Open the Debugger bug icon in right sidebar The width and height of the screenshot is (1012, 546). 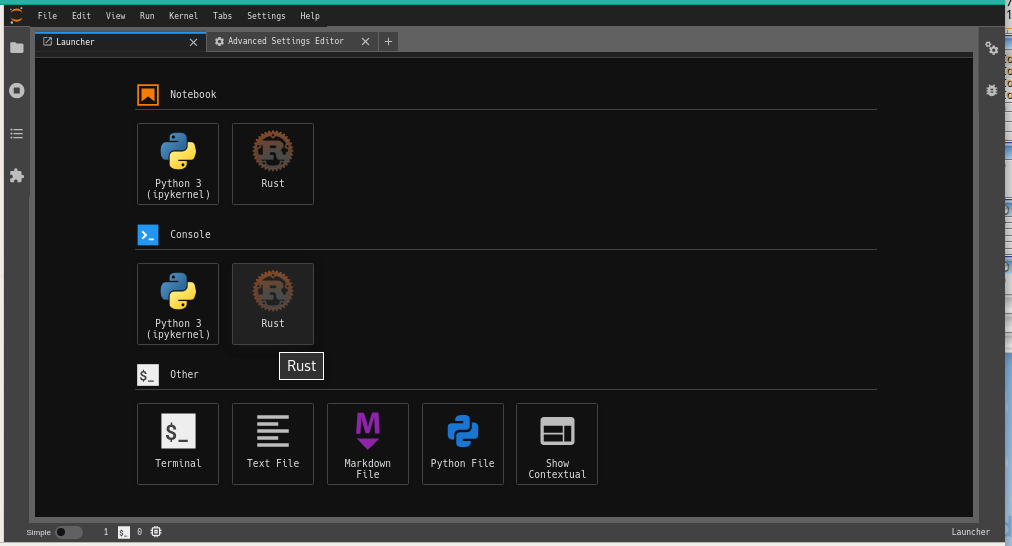pos(991,90)
